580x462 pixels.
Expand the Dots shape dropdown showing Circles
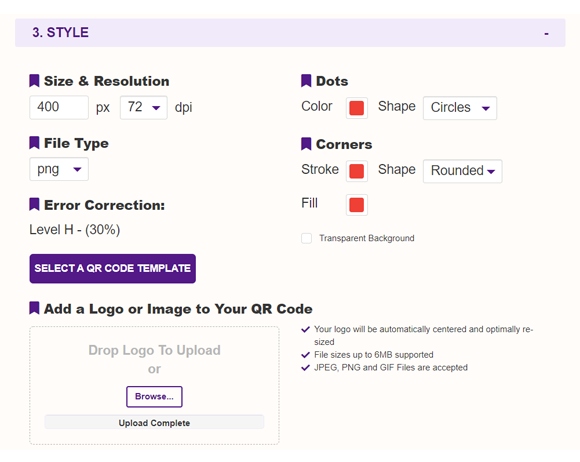pos(460,108)
